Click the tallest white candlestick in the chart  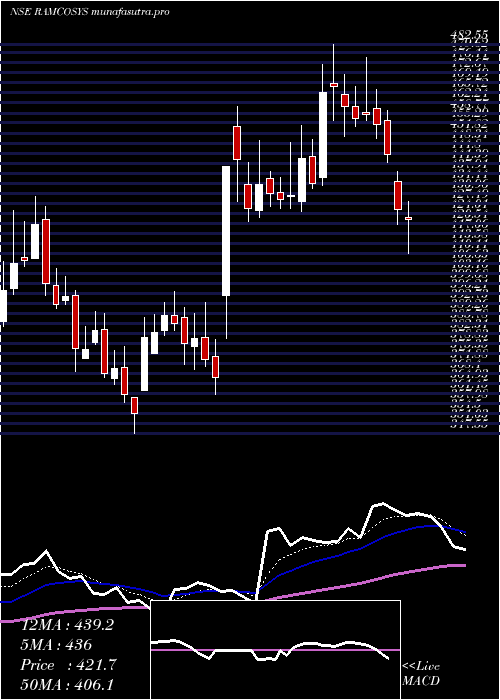pyautogui.click(x=226, y=231)
